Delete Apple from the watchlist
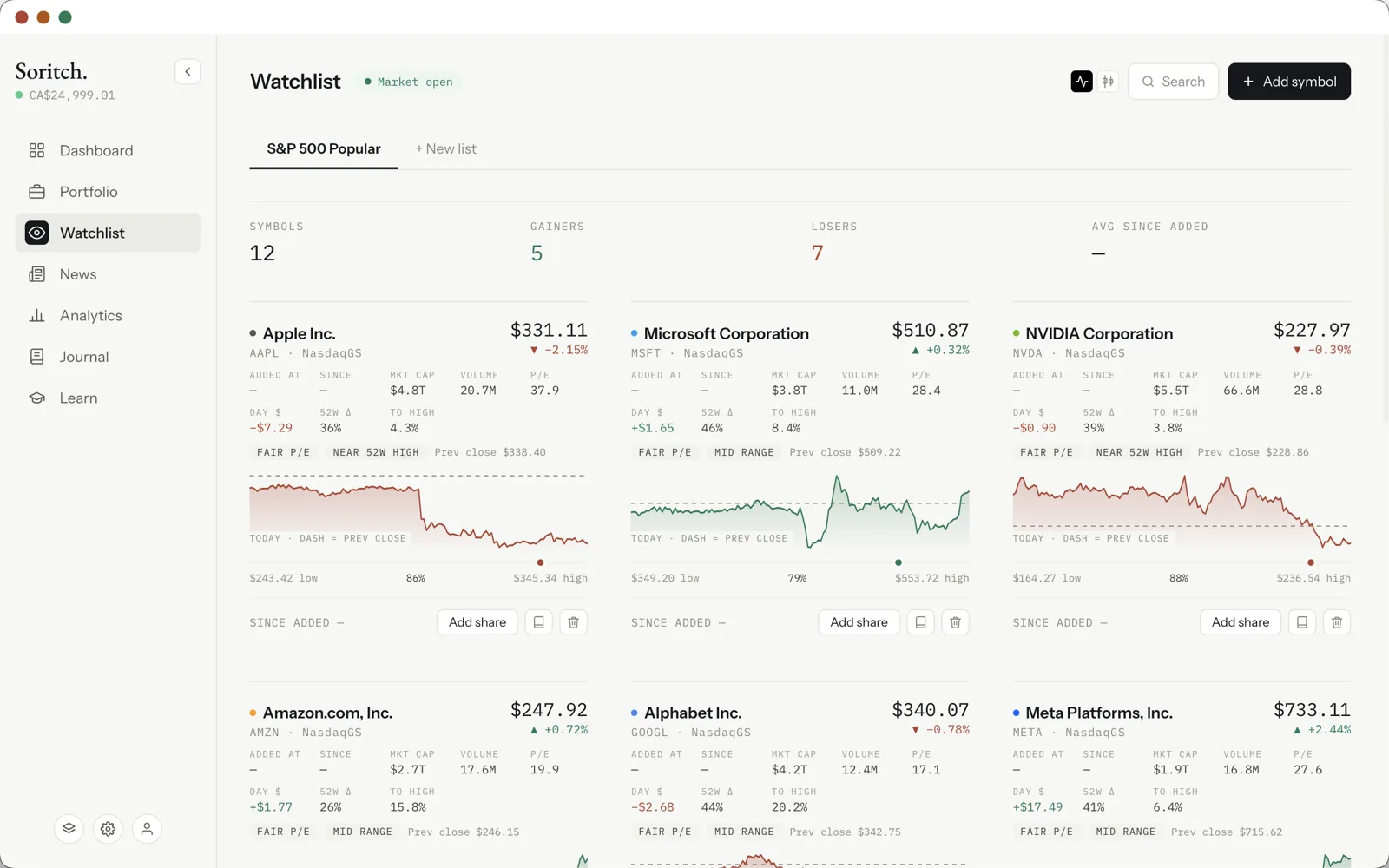Image resolution: width=1389 pixels, height=868 pixels. [x=574, y=622]
